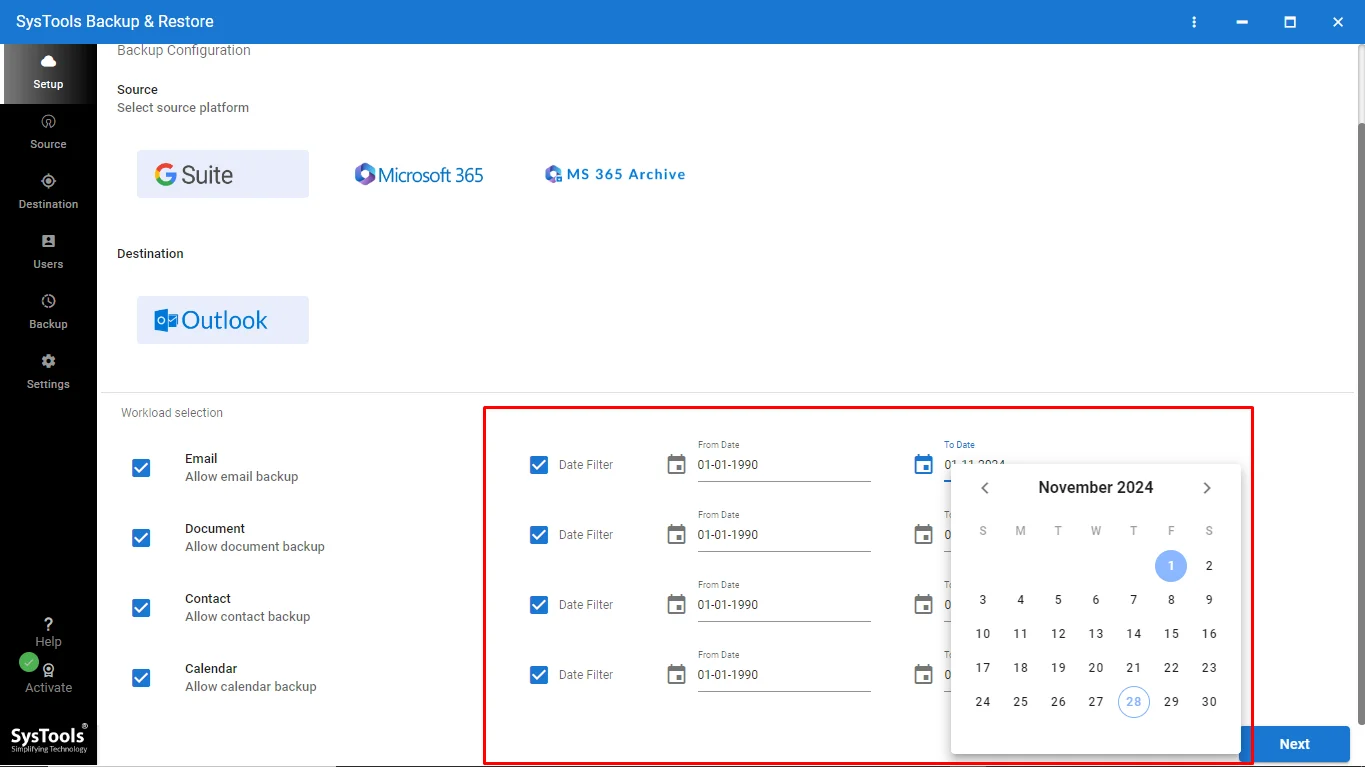Click Email To Date calendar icon

point(924,464)
